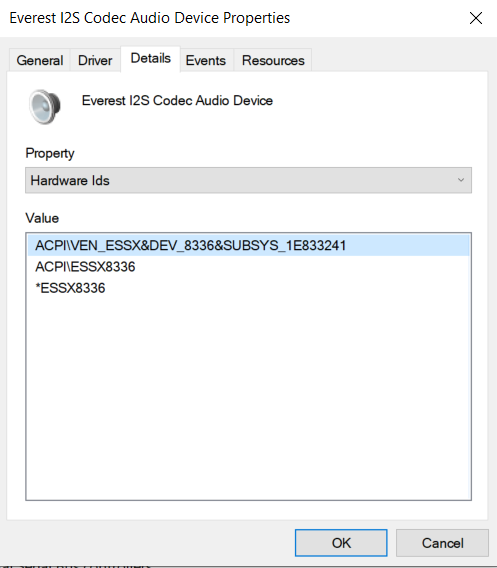Confirm with the OK button

point(341,543)
